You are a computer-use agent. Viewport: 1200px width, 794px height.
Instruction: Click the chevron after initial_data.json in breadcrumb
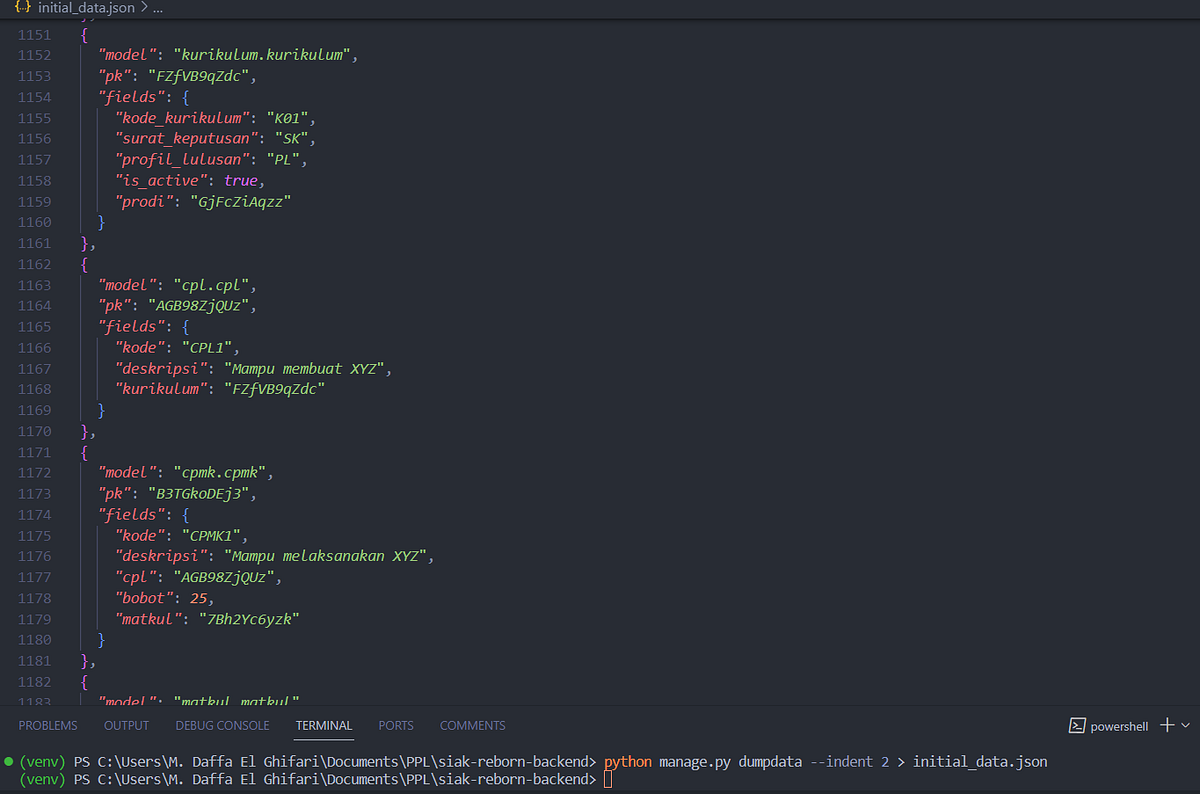pos(143,8)
